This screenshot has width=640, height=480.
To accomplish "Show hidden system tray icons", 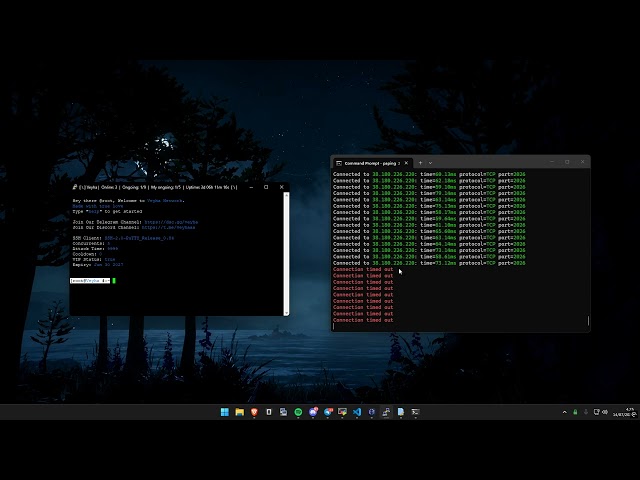I will tap(564, 412).
